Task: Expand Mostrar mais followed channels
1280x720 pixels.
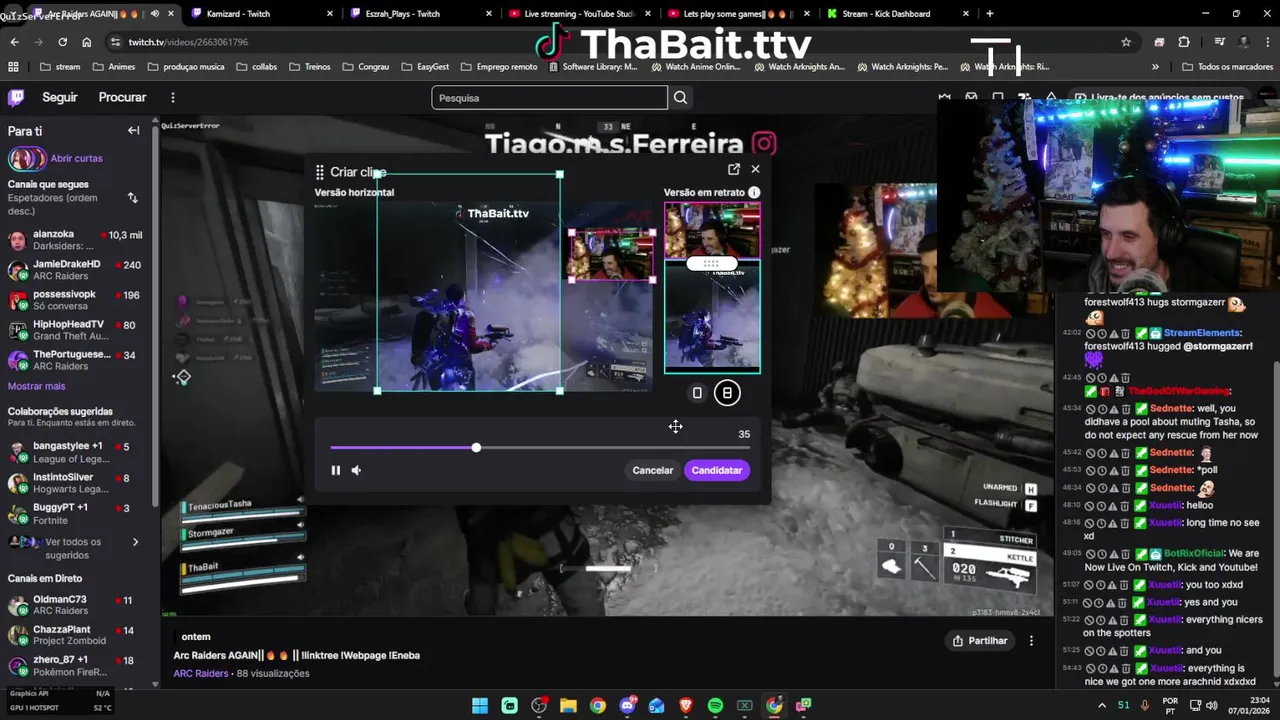Action: point(37,386)
